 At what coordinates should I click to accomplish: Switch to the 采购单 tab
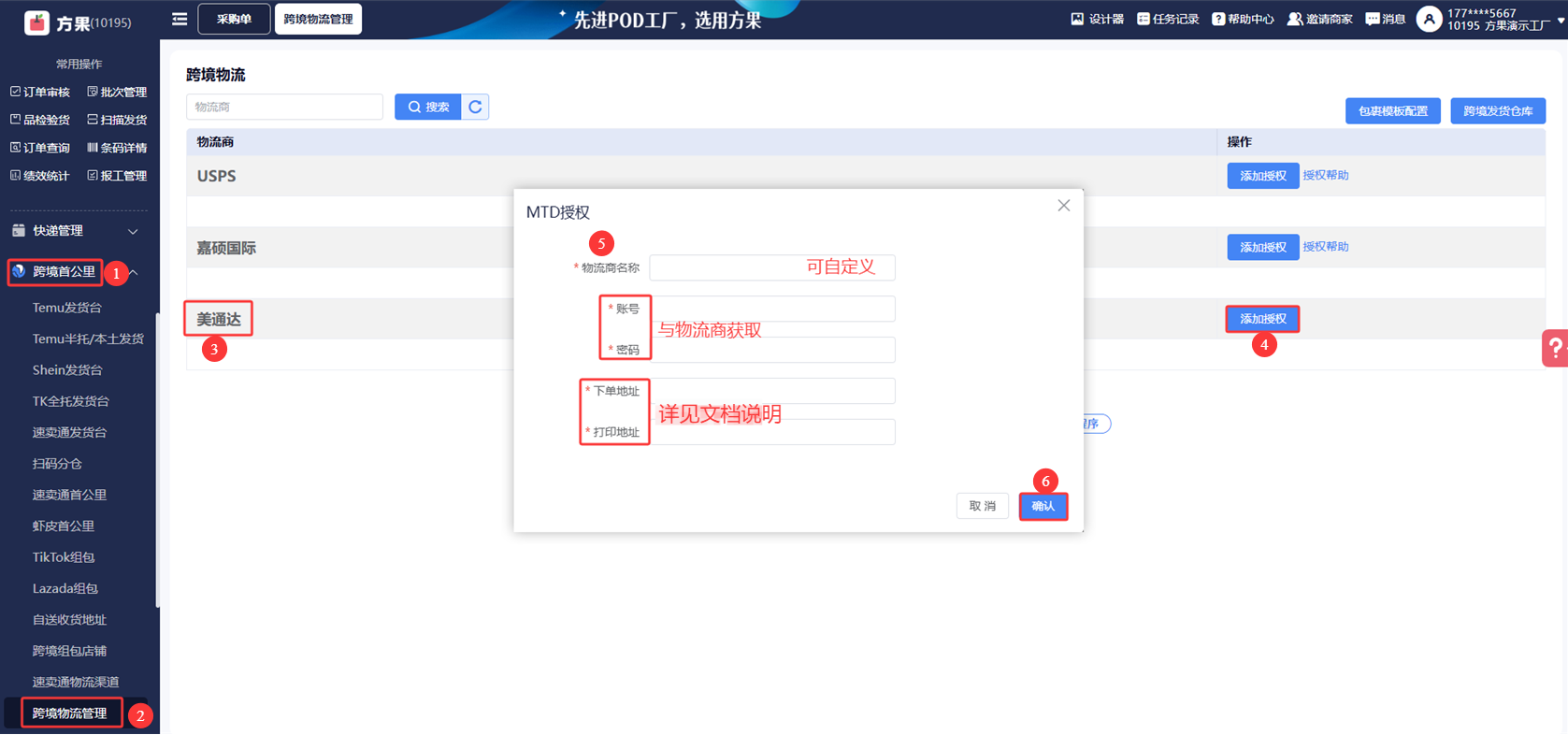(234, 19)
